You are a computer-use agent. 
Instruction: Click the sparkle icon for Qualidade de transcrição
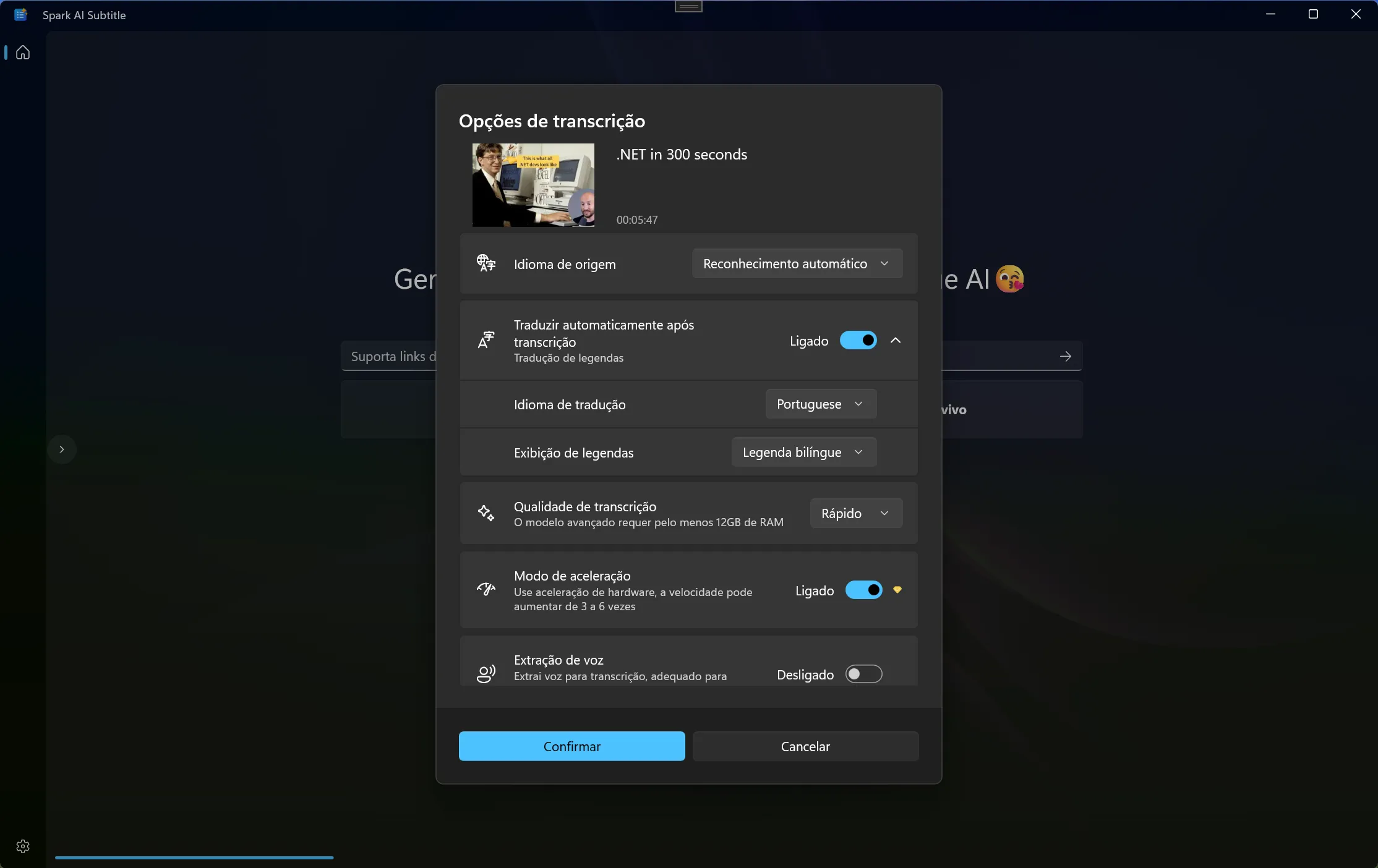[x=486, y=513]
